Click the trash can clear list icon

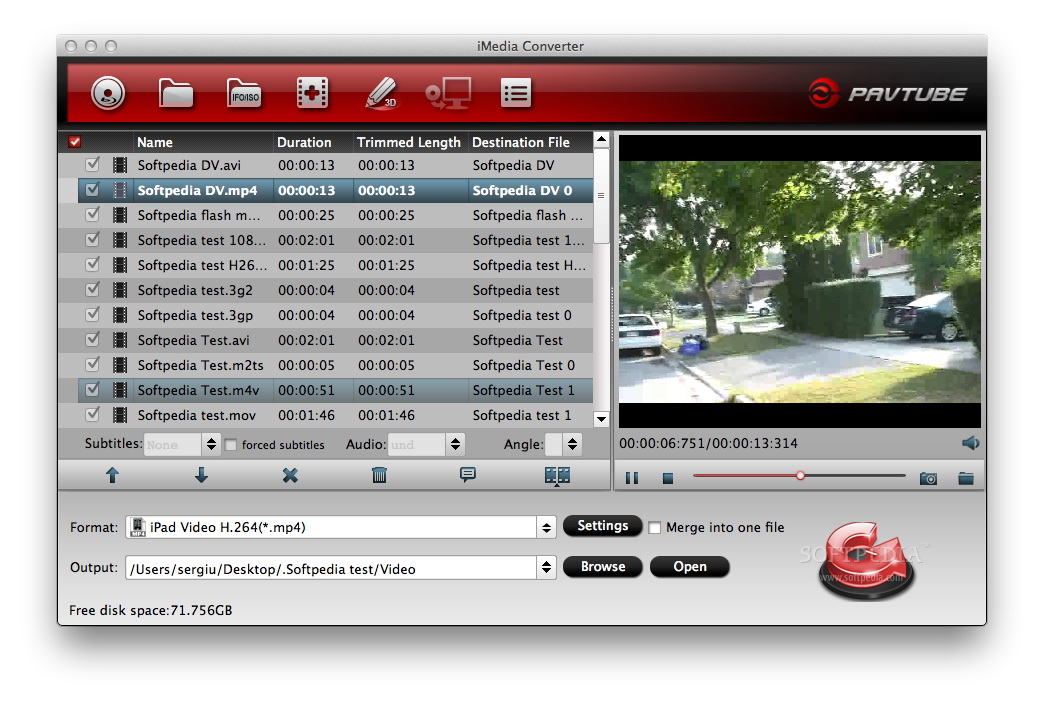point(379,475)
